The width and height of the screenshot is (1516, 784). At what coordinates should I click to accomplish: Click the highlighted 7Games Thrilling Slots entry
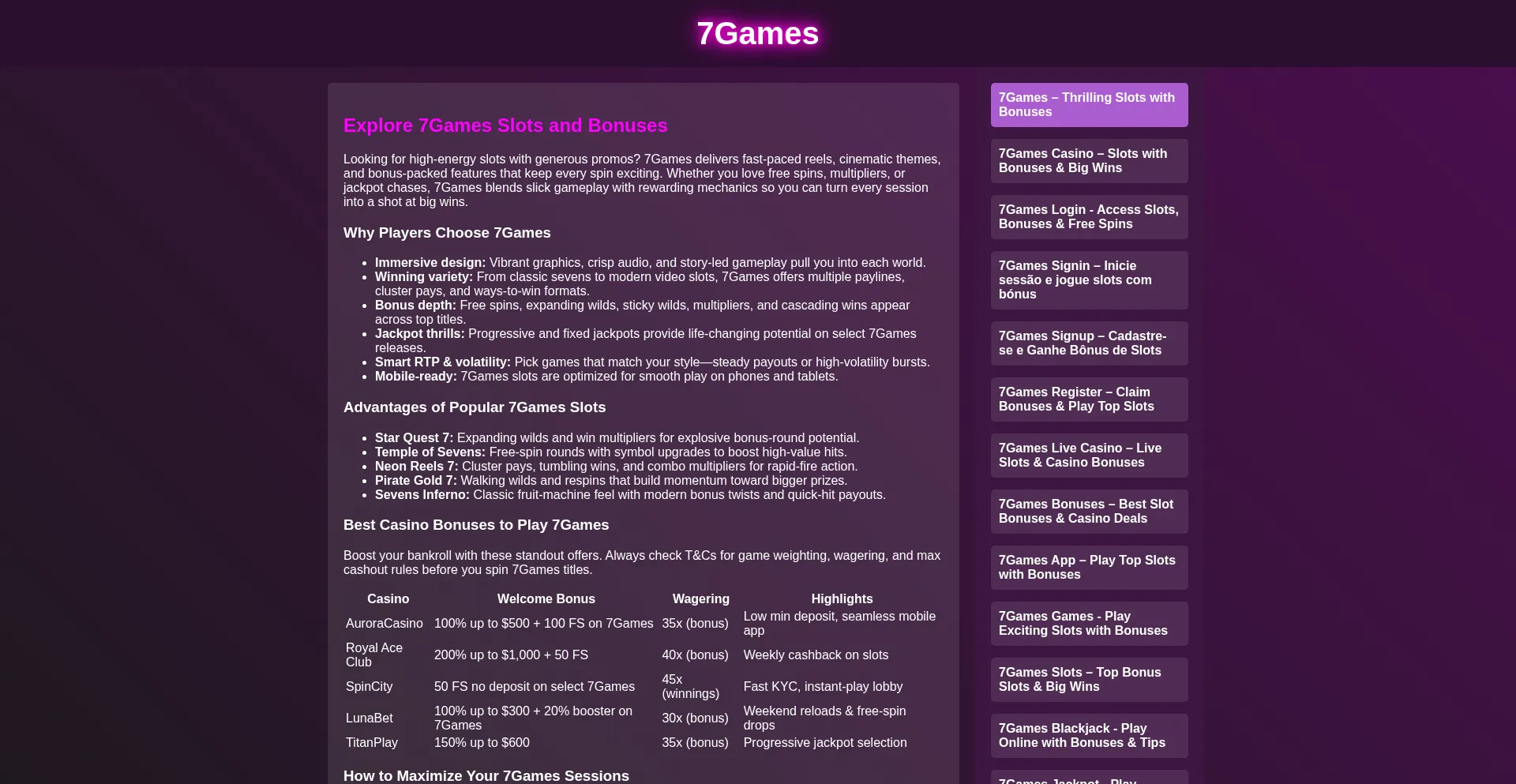(x=1089, y=105)
